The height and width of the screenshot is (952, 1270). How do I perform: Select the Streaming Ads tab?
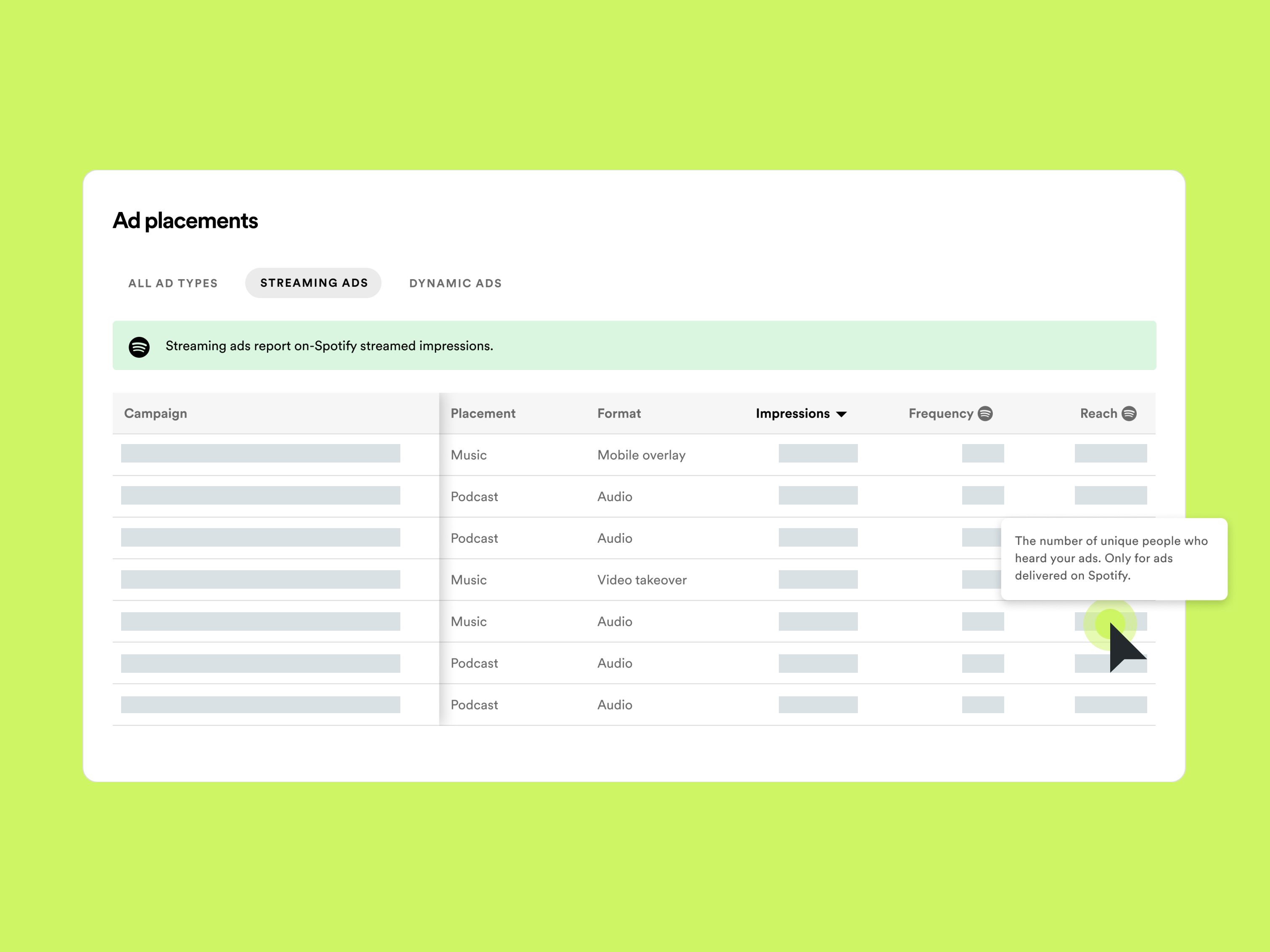pyautogui.click(x=313, y=283)
